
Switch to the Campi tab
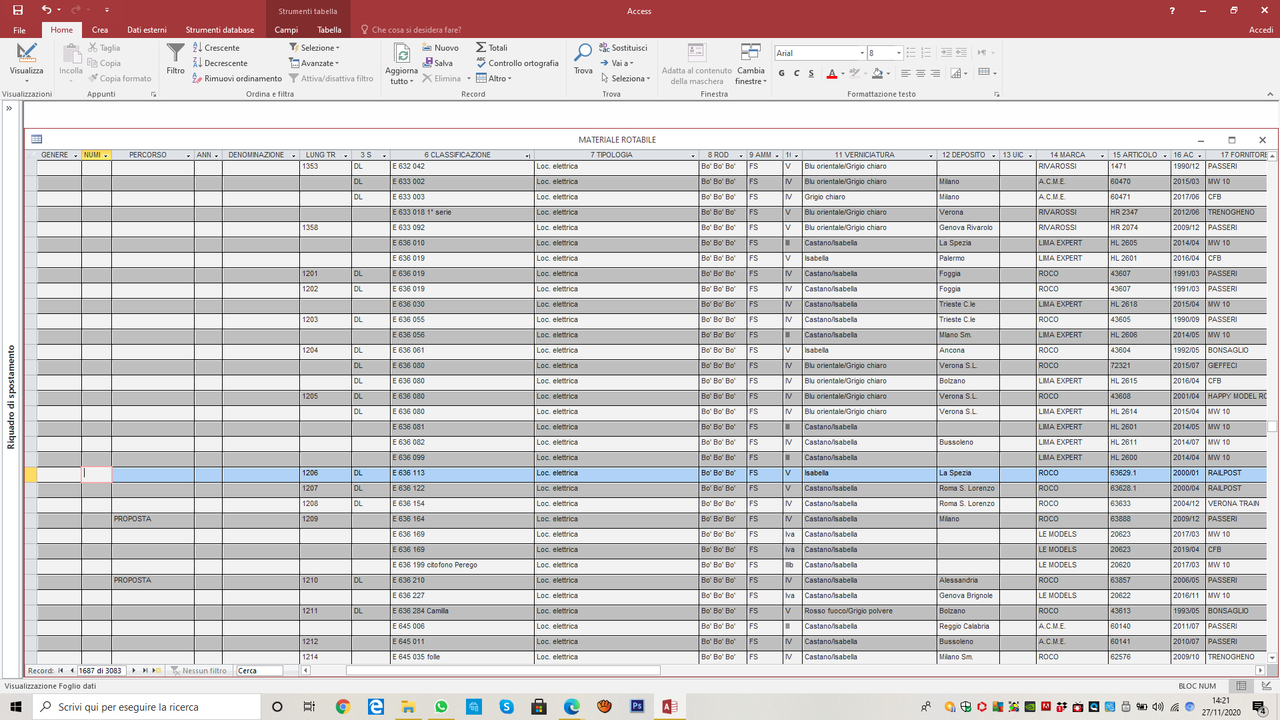click(286, 30)
